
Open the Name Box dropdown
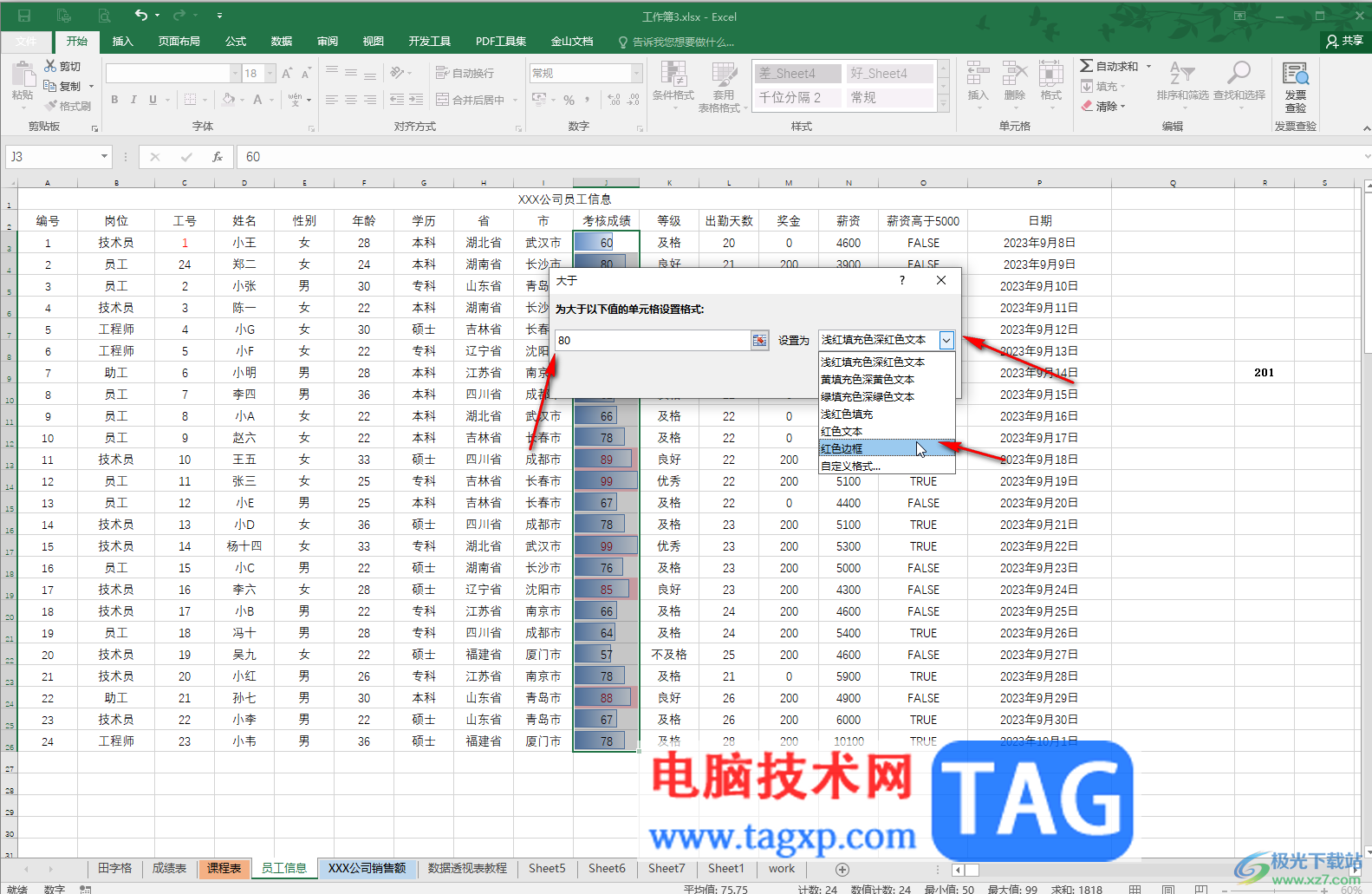(104, 157)
